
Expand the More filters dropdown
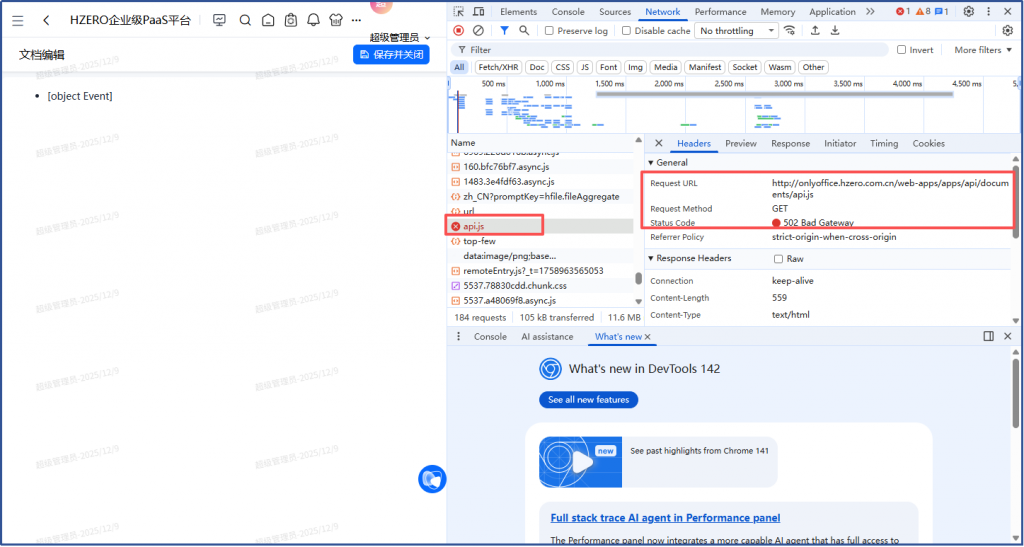982,50
